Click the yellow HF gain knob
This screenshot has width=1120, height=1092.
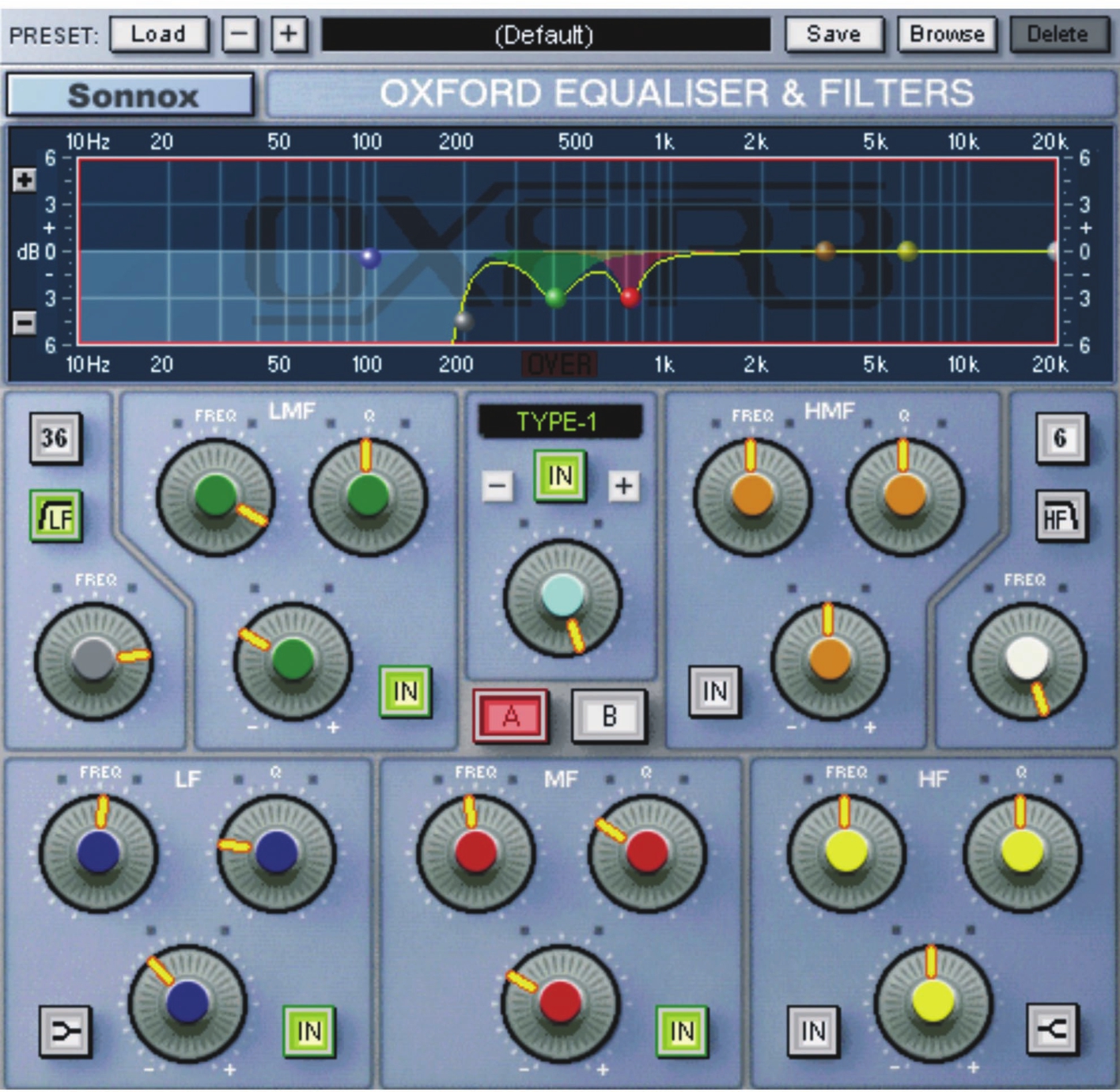pos(933,1003)
